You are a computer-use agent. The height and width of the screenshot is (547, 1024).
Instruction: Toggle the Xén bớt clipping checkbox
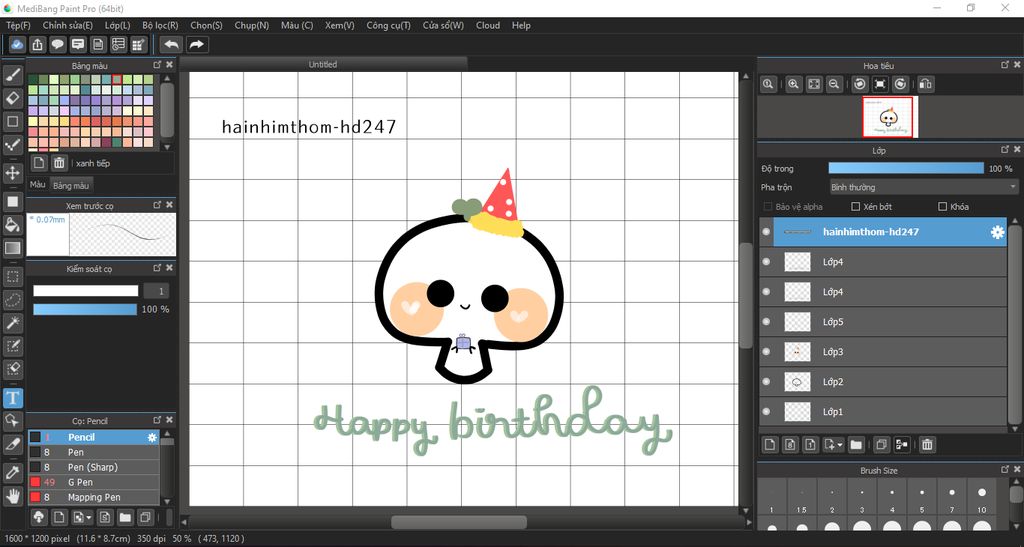click(856, 206)
